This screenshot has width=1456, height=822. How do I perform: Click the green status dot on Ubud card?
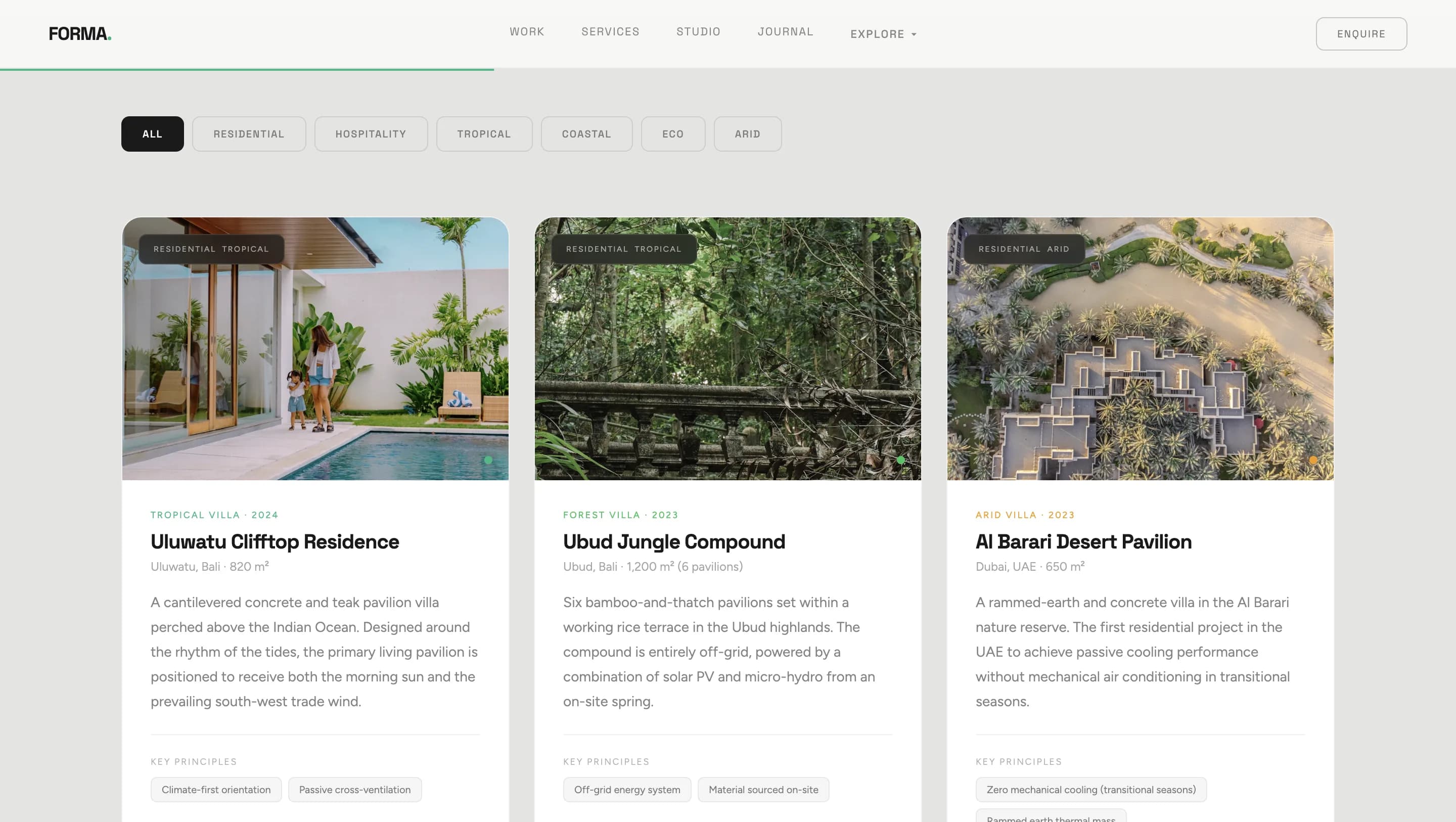pyautogui.click(x=900, y=460)
